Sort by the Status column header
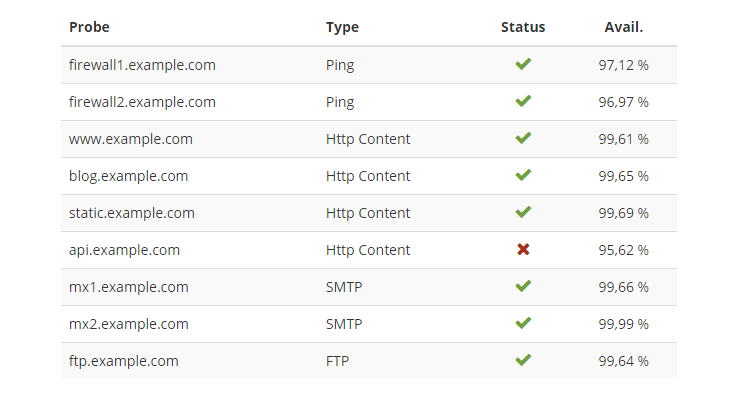This screenshot has height=402, width=740. [523, 27]
